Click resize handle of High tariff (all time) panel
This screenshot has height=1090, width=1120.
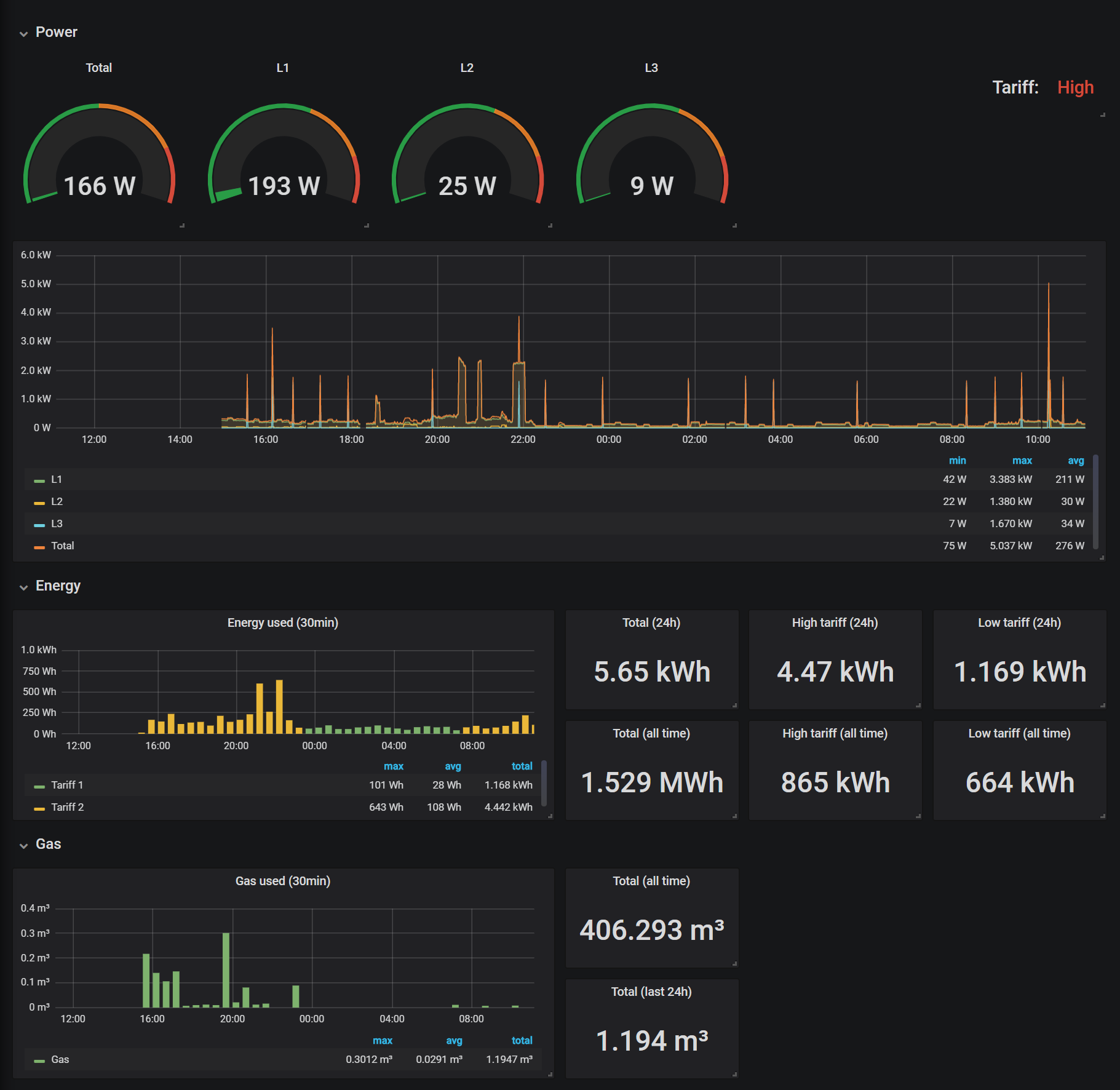[x=918, y=816]
